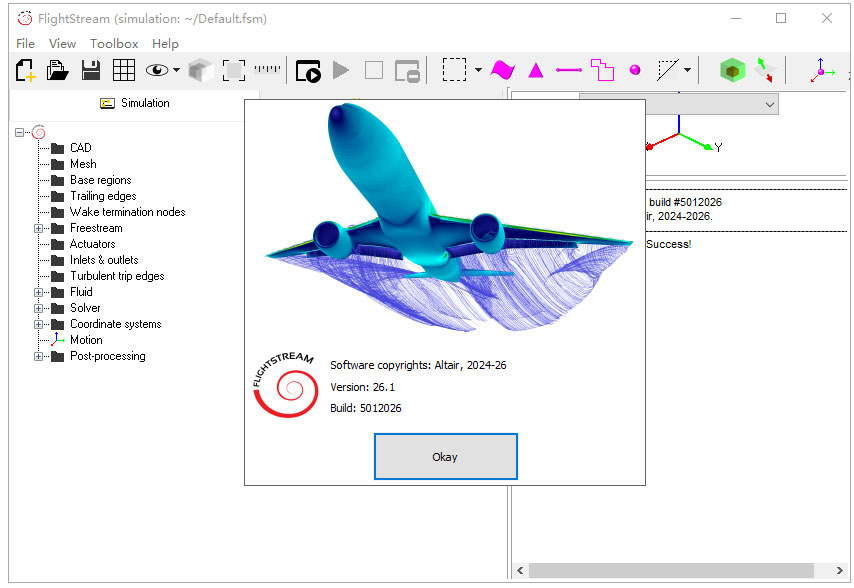The height and width of the screenshot is (588, 854).
Task: Open the Help menu
Action: coord(165,44)
